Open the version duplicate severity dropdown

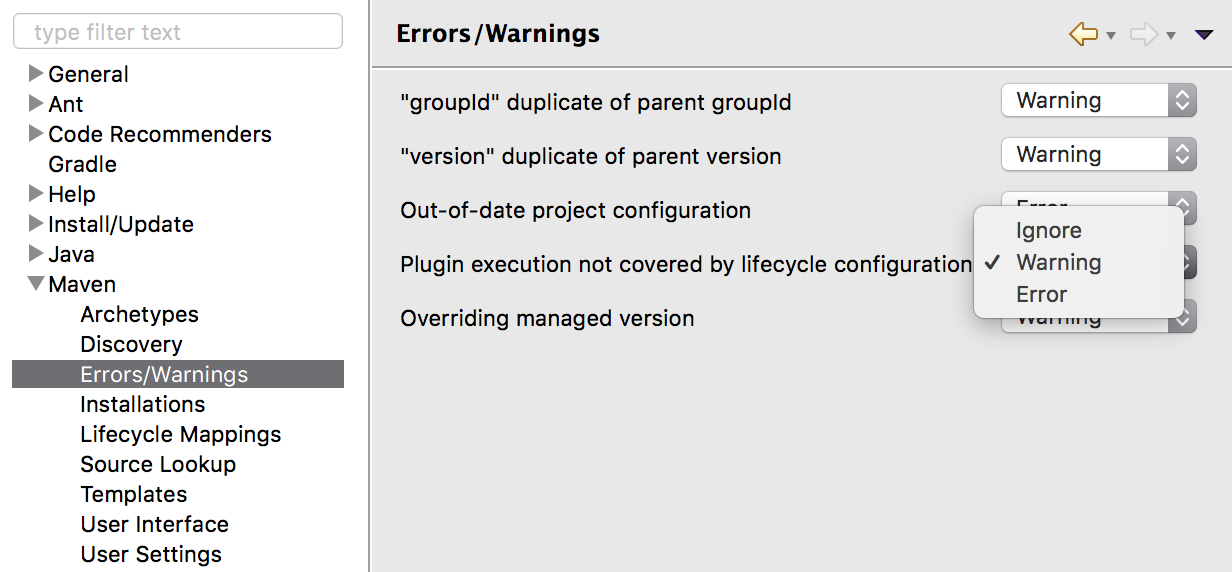tap(1098, 154)
